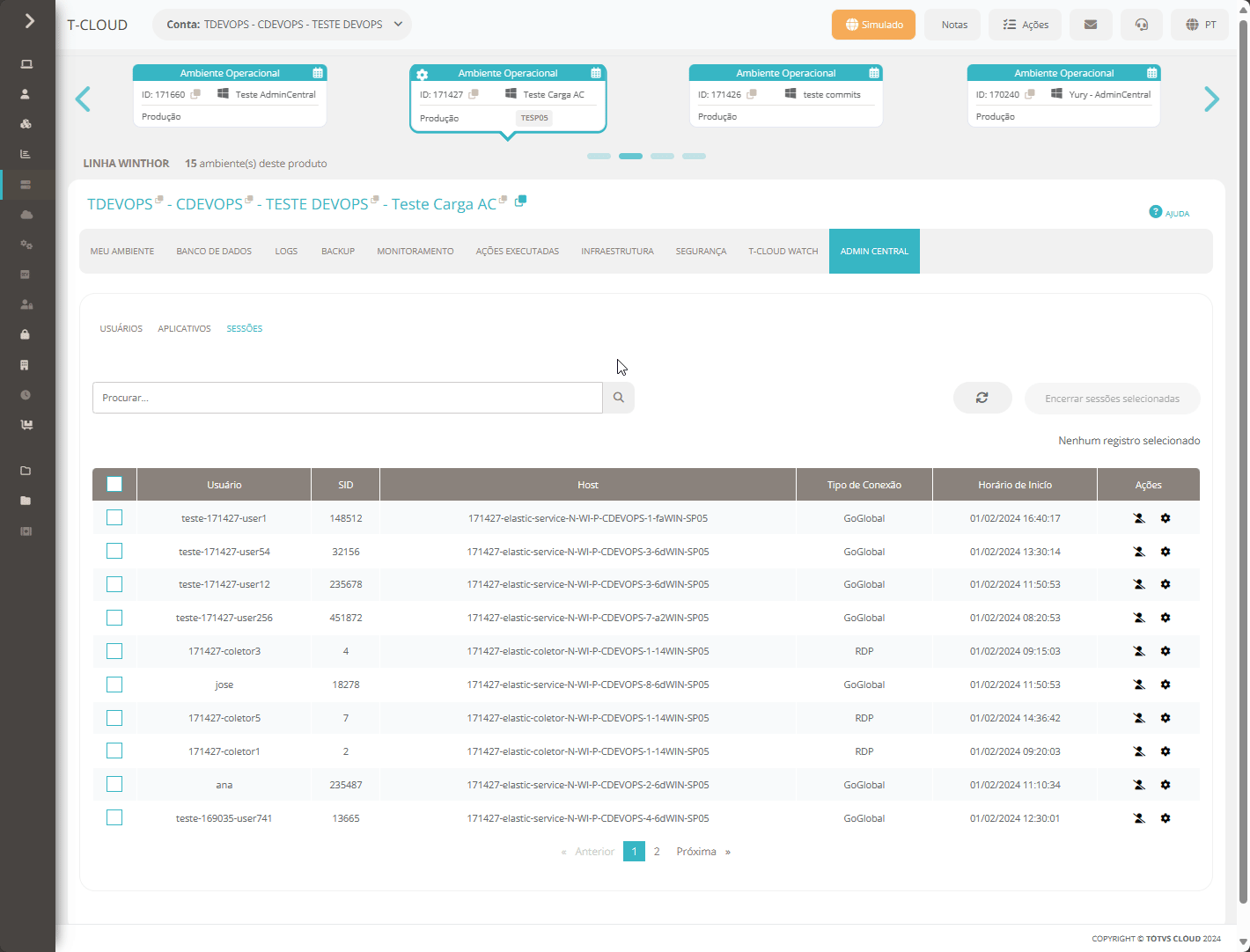Open the Conta account dropdown
Image resolution: width=1250 pixels, height=952 pixels.
coord(282,25)
